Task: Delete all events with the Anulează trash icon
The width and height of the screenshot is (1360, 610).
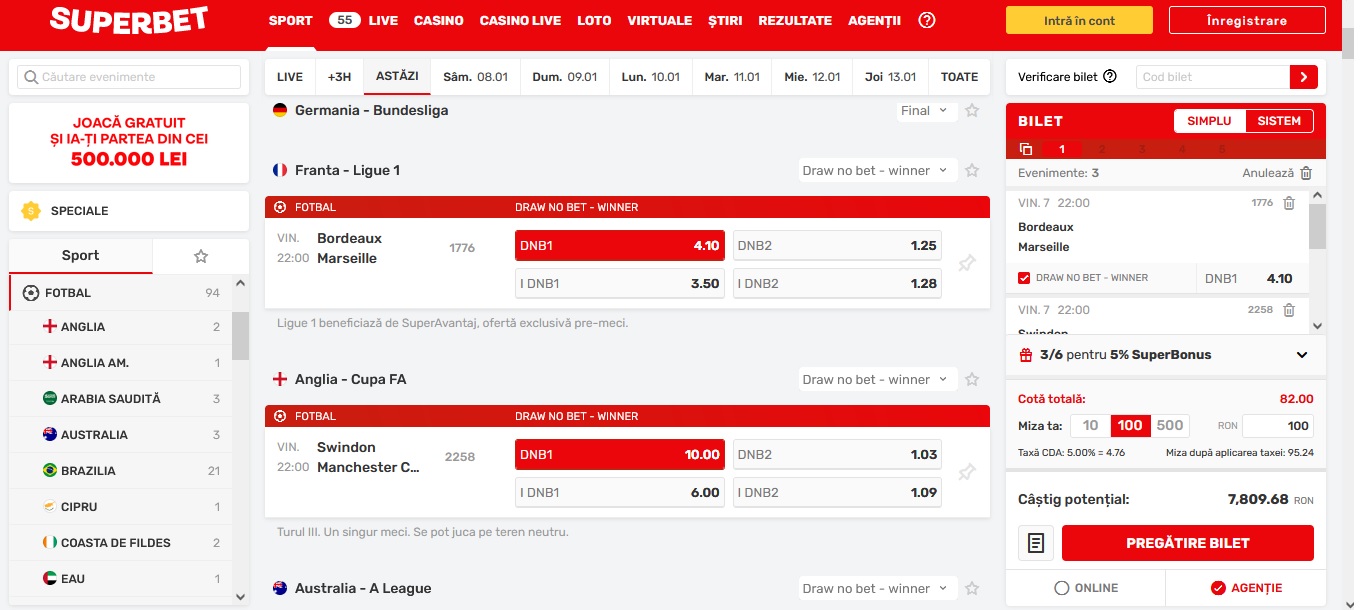Action: 1306,173
